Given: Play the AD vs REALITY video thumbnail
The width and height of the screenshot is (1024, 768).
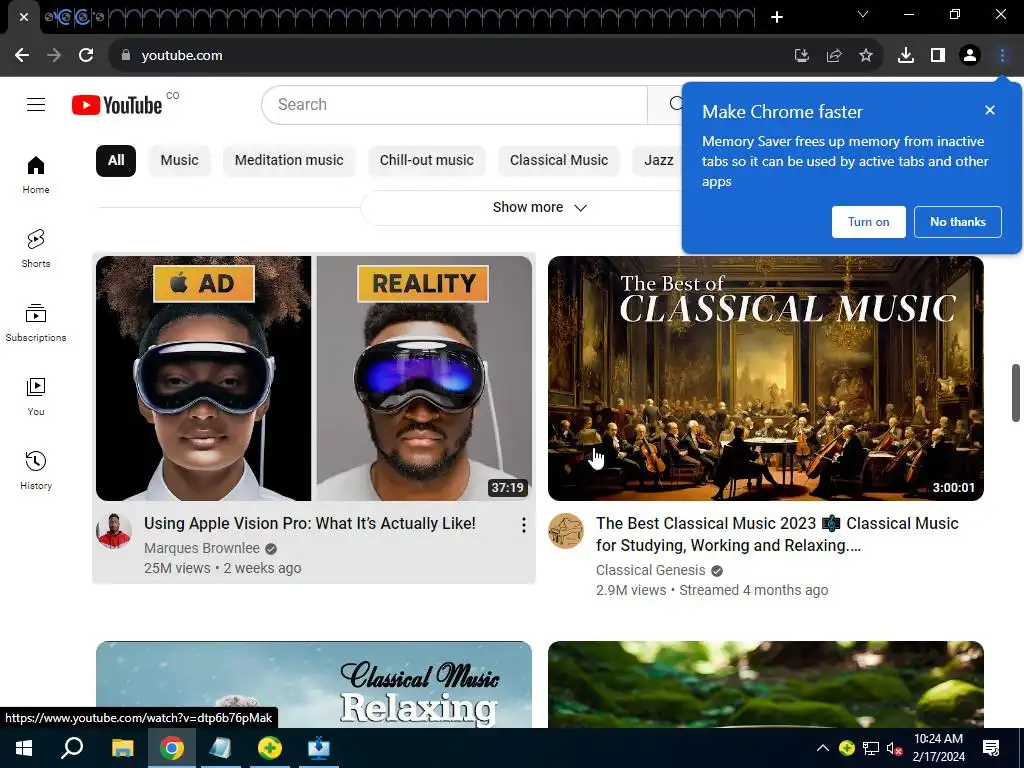Looking at the screenshot, I should click(314, 379).
